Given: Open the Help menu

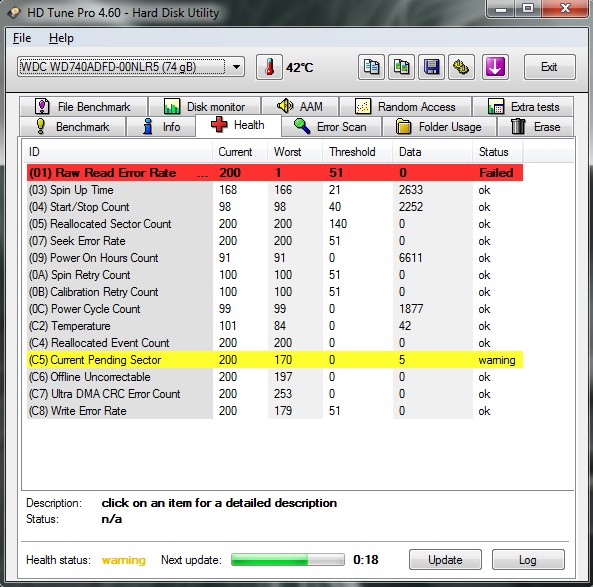Looking at the screenshot, I should click(61, 38).
